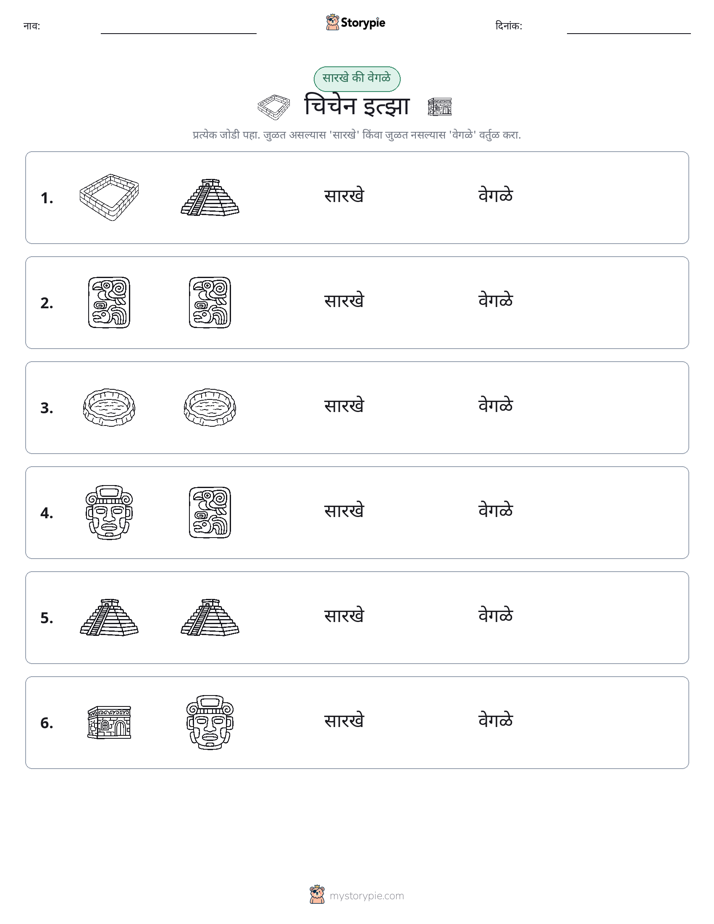Click the stepped pyramid icon in row 1
Viewport: 714px width, 924px height.
pyautogui.click(x=210, y=197)
